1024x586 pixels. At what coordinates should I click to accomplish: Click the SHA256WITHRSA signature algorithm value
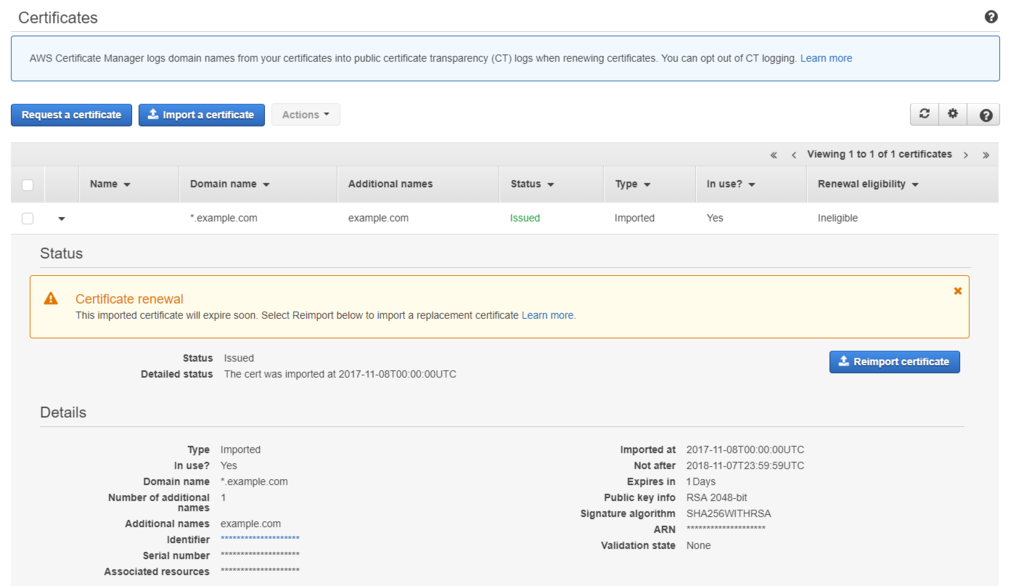728,513
